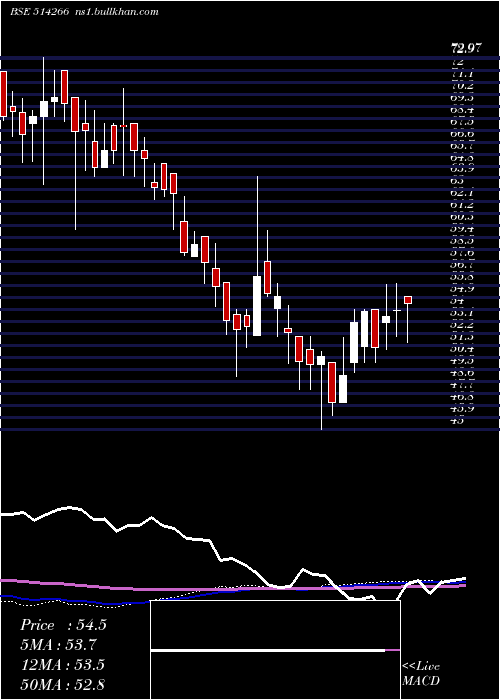Click the white MACD histogram box outline
This screenshot has height=700, width=500.
[x=275, y=650]
